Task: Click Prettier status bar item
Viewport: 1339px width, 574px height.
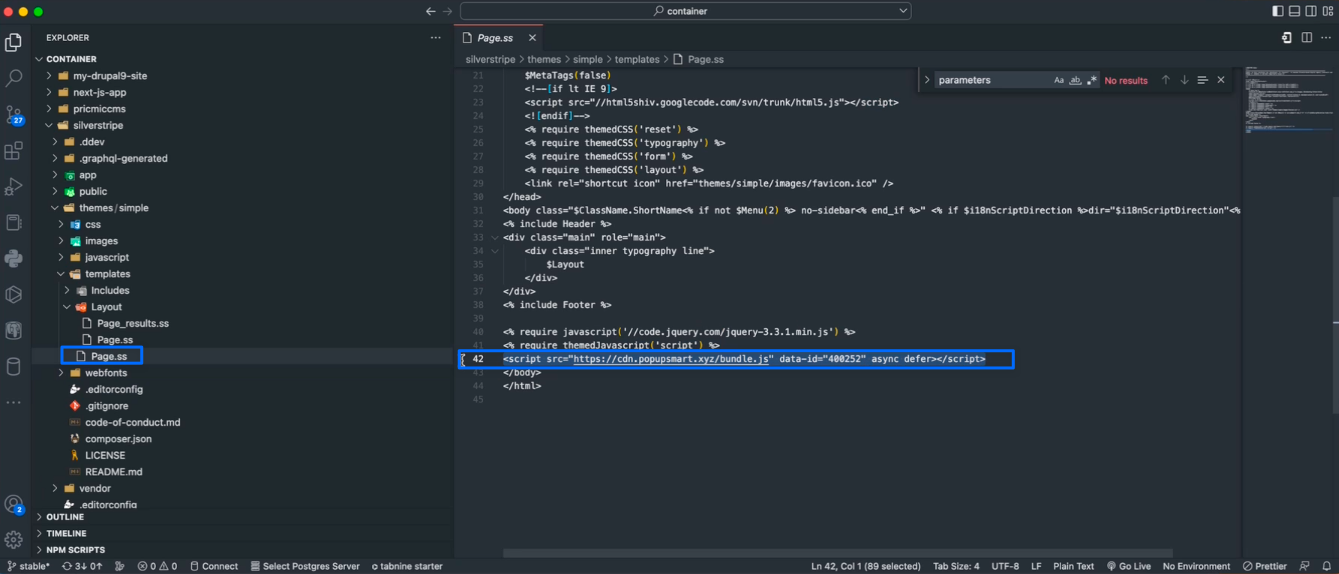Action: [1264, 566]
